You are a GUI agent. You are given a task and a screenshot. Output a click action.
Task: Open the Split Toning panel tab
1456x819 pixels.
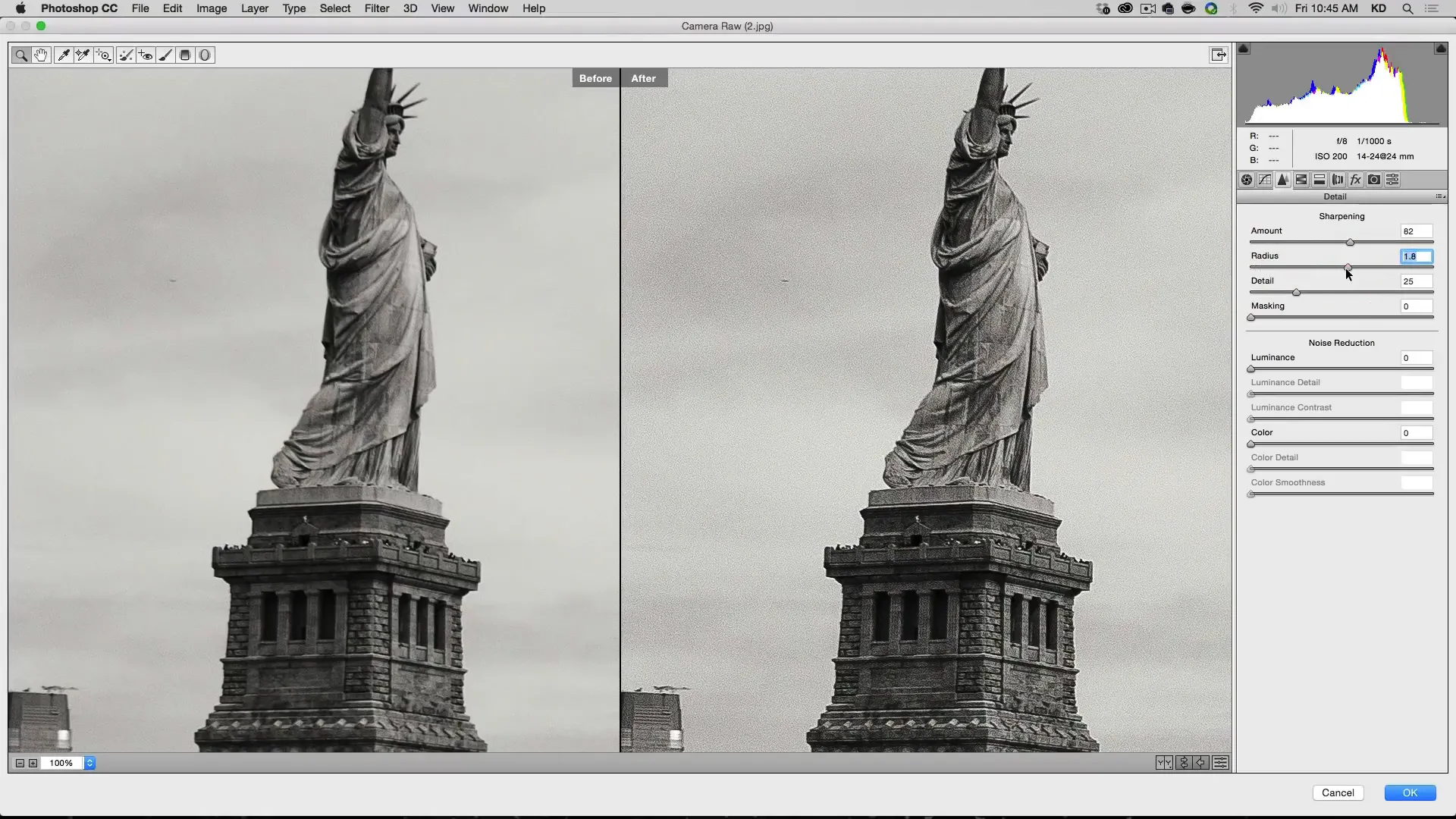1319,180
